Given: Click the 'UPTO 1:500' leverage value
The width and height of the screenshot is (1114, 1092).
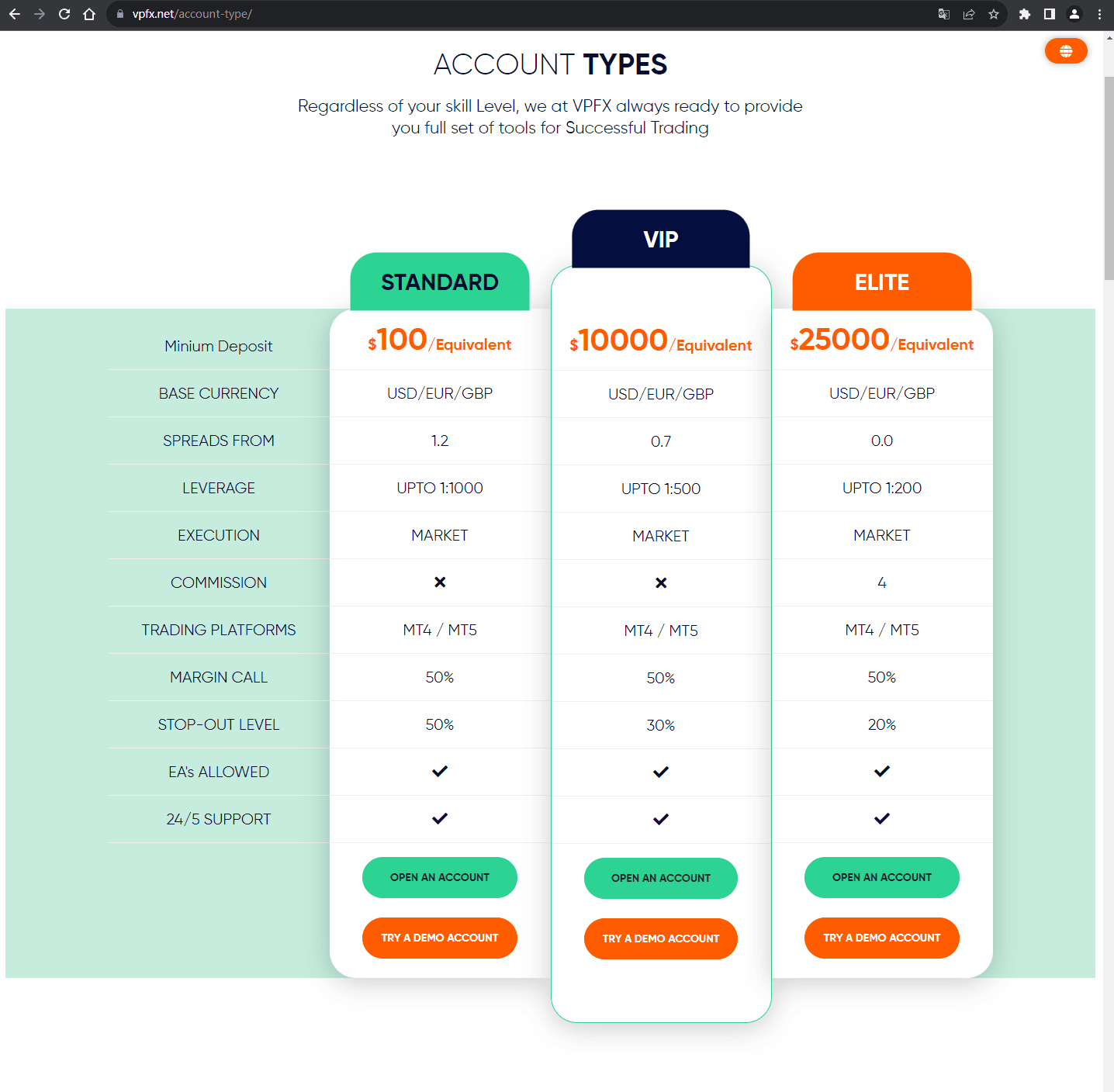Looking at the screenshot, I should tap(661, 489).
